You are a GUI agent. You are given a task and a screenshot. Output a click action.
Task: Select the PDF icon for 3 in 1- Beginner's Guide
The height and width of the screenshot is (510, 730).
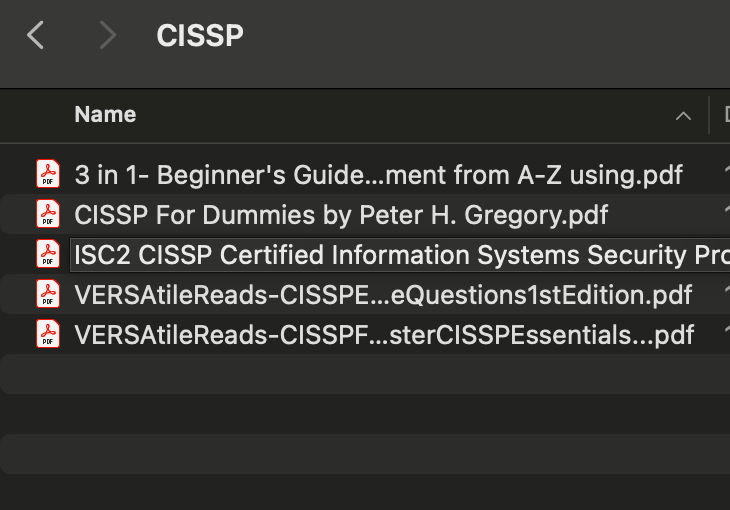coord(48,174)
